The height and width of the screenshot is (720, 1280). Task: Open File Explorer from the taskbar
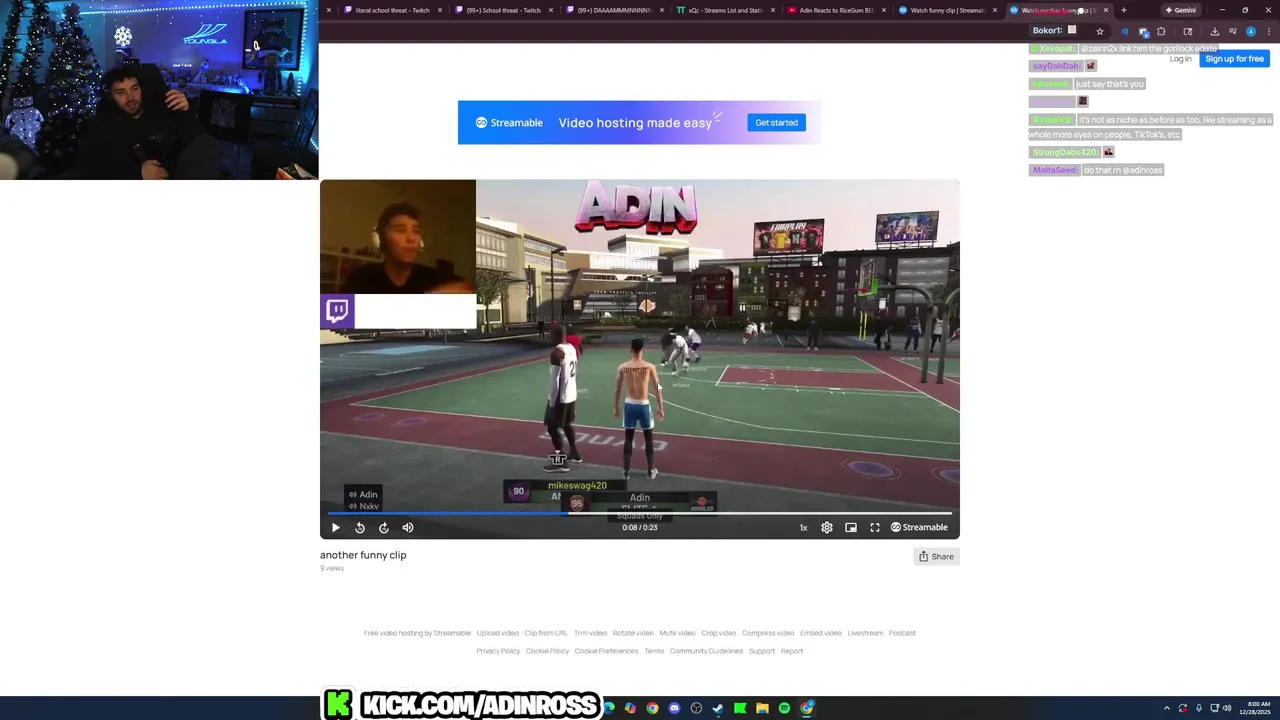pyautogui.click(x=762, y=708)
